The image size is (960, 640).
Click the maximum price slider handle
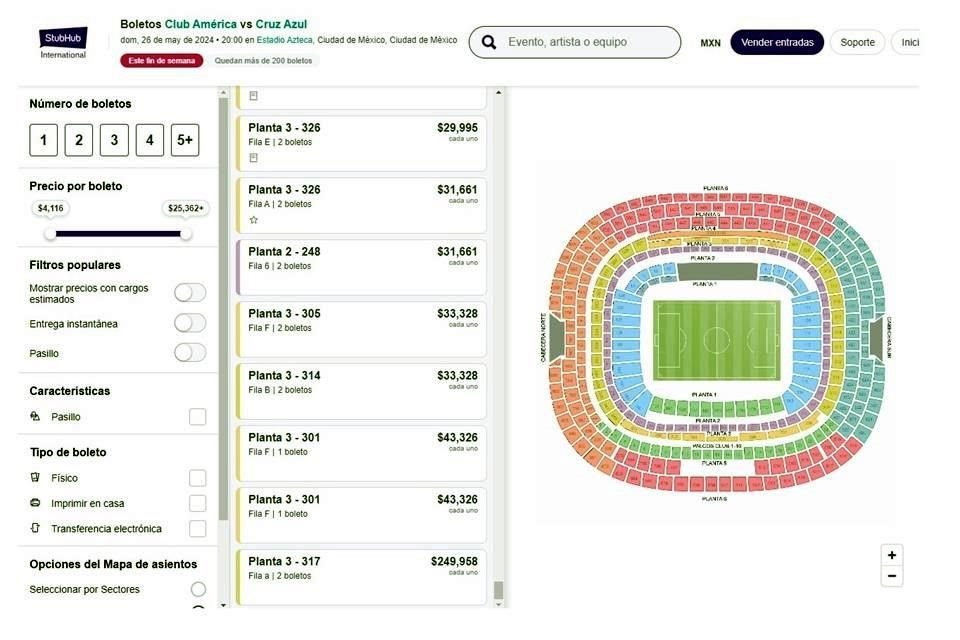(186, 233)
